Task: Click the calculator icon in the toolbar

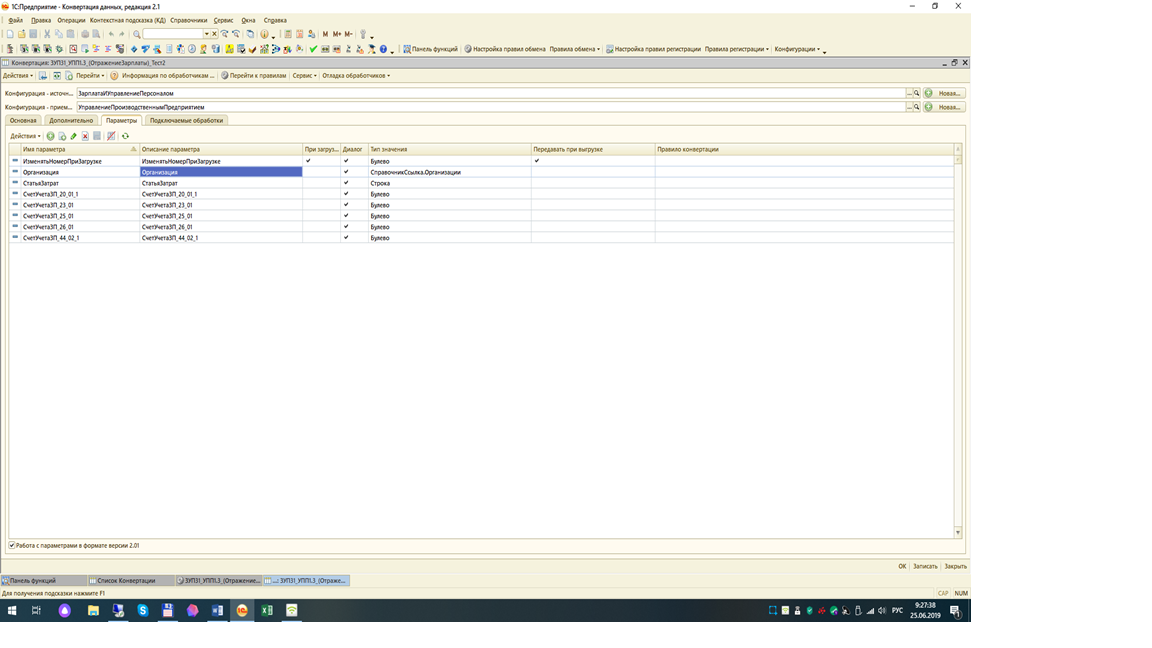Action: click(288, 34)
